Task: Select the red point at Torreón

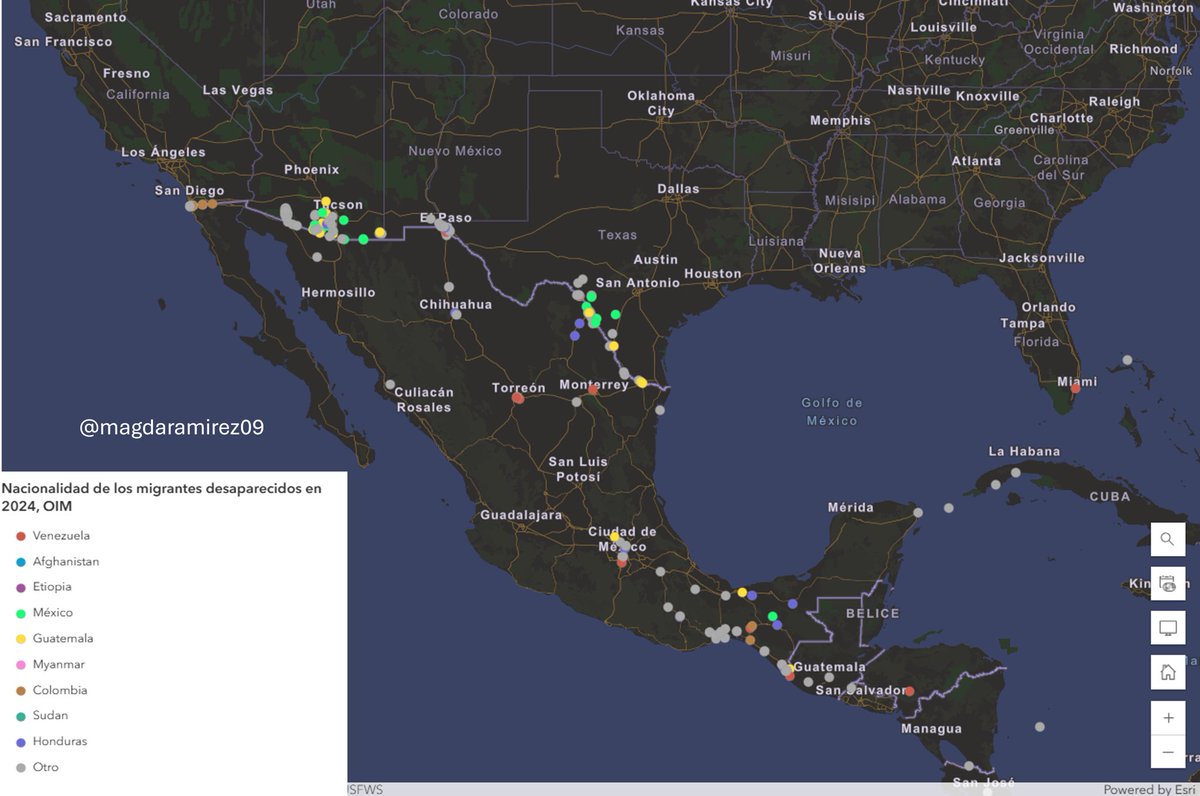Action: [518, 398]
